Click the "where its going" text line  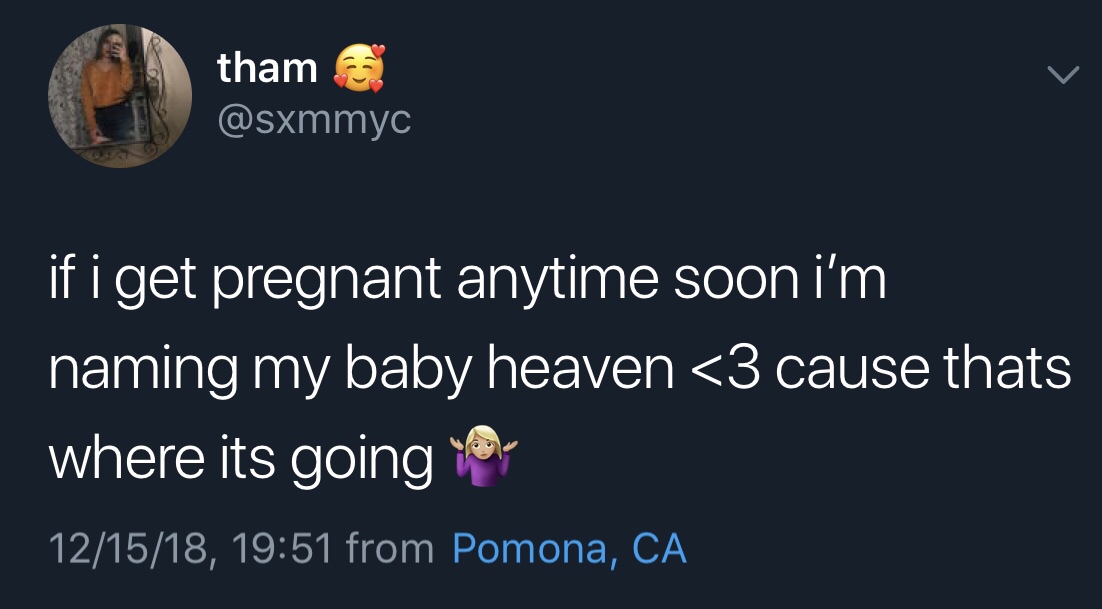[x=241, y=459]
